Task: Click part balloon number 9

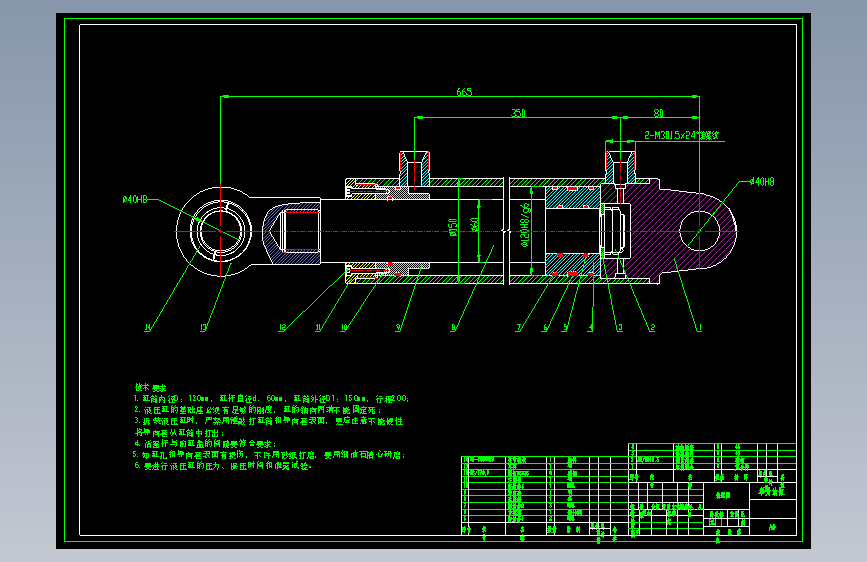Action: click(x=398, y=328)
